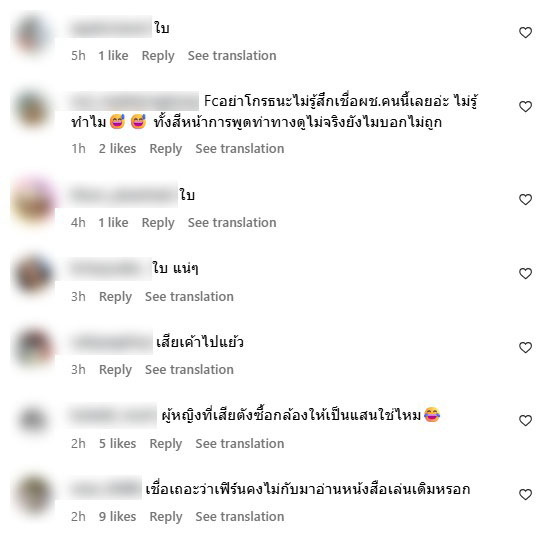View the 5 likes list

pyautogui.click(x=117, y=444)
